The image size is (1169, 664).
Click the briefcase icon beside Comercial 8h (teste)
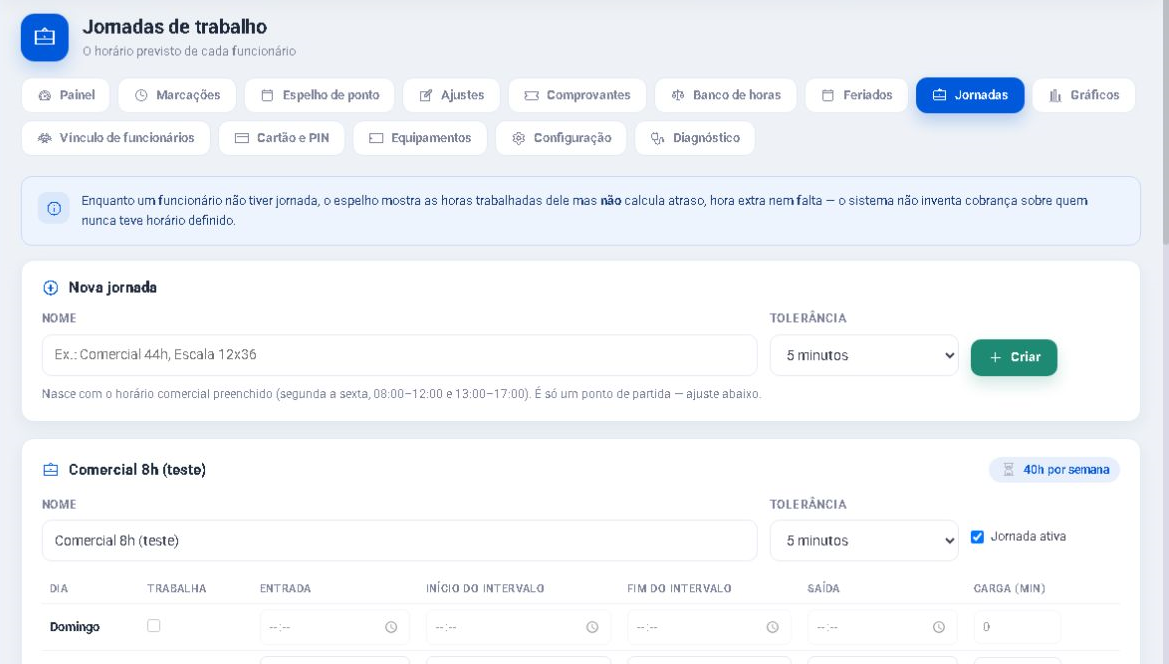51,469
